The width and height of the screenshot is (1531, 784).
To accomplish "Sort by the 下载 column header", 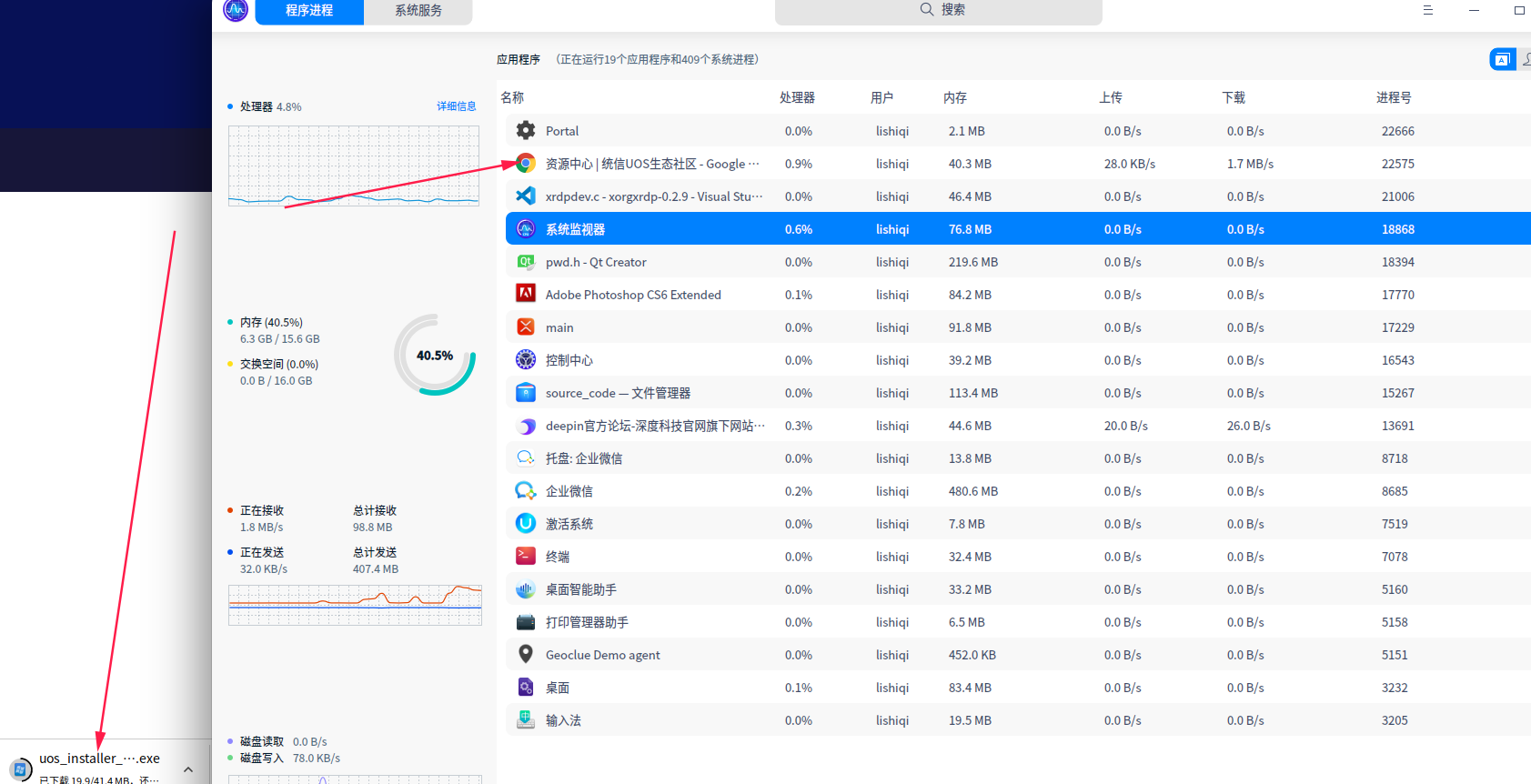I will [1234, 97].
